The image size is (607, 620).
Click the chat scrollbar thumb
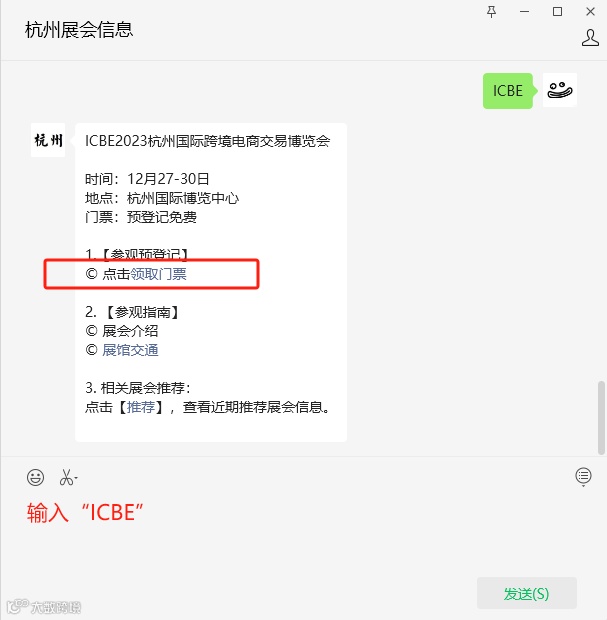pyautogui.click(x=601, y=418)
